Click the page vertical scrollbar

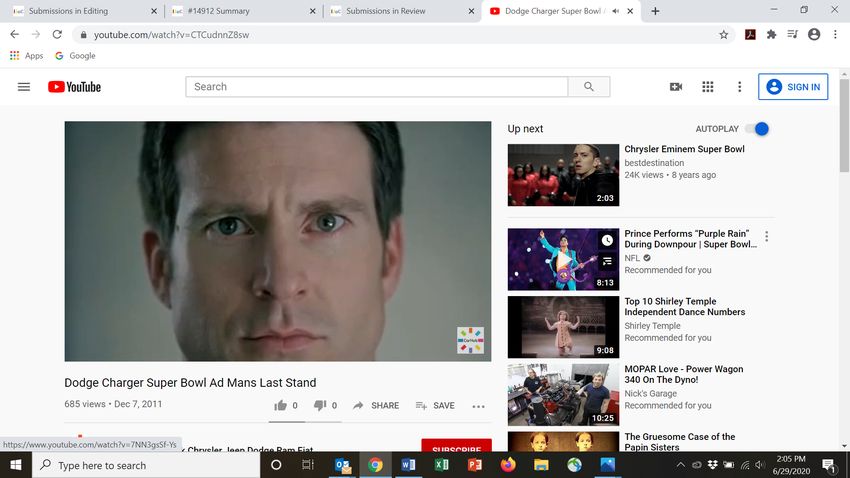click(844, 126)
